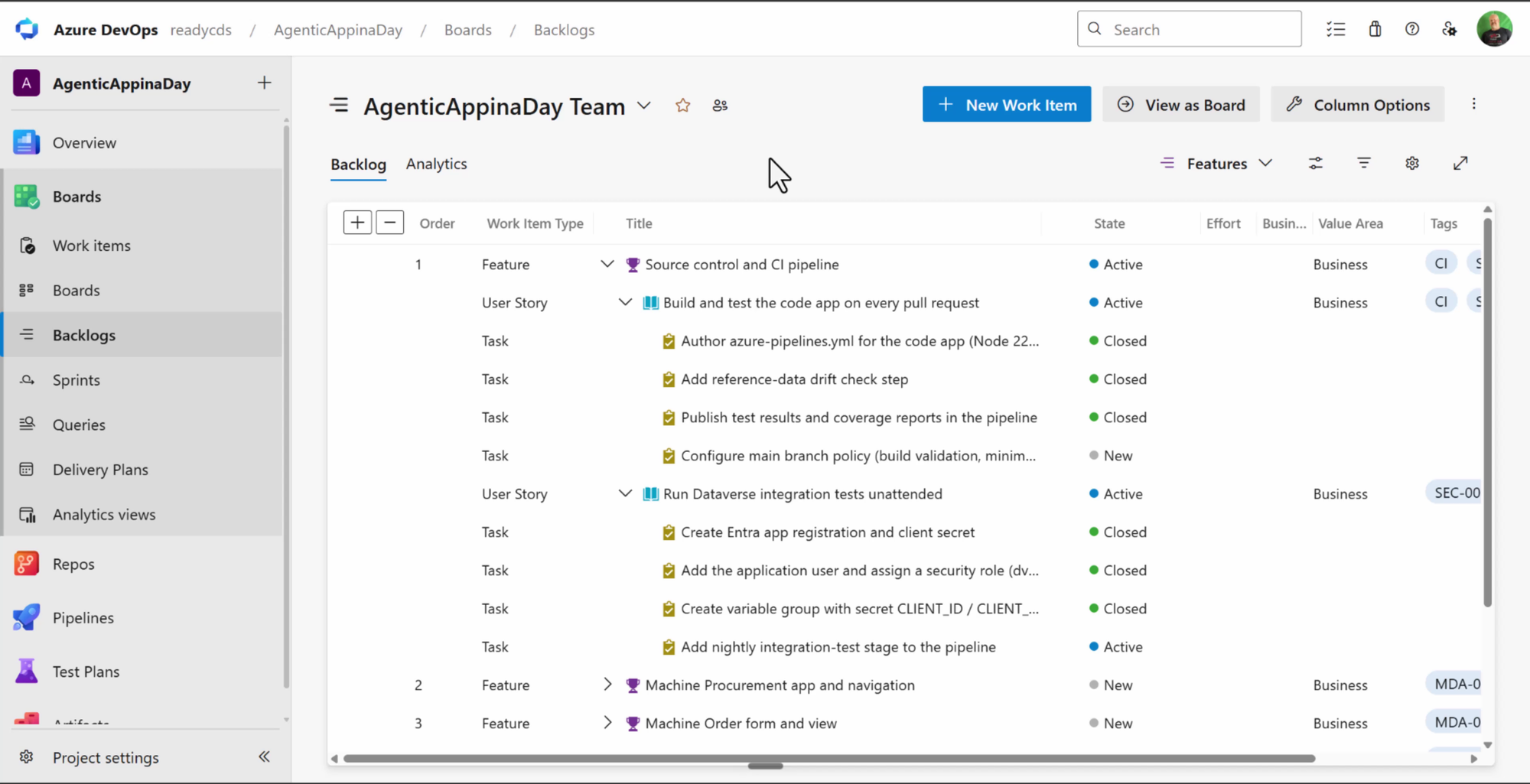Click the SEC-00 tag on Dataverse story
Screen dimensions: 1530x784
coord(1453,493)
